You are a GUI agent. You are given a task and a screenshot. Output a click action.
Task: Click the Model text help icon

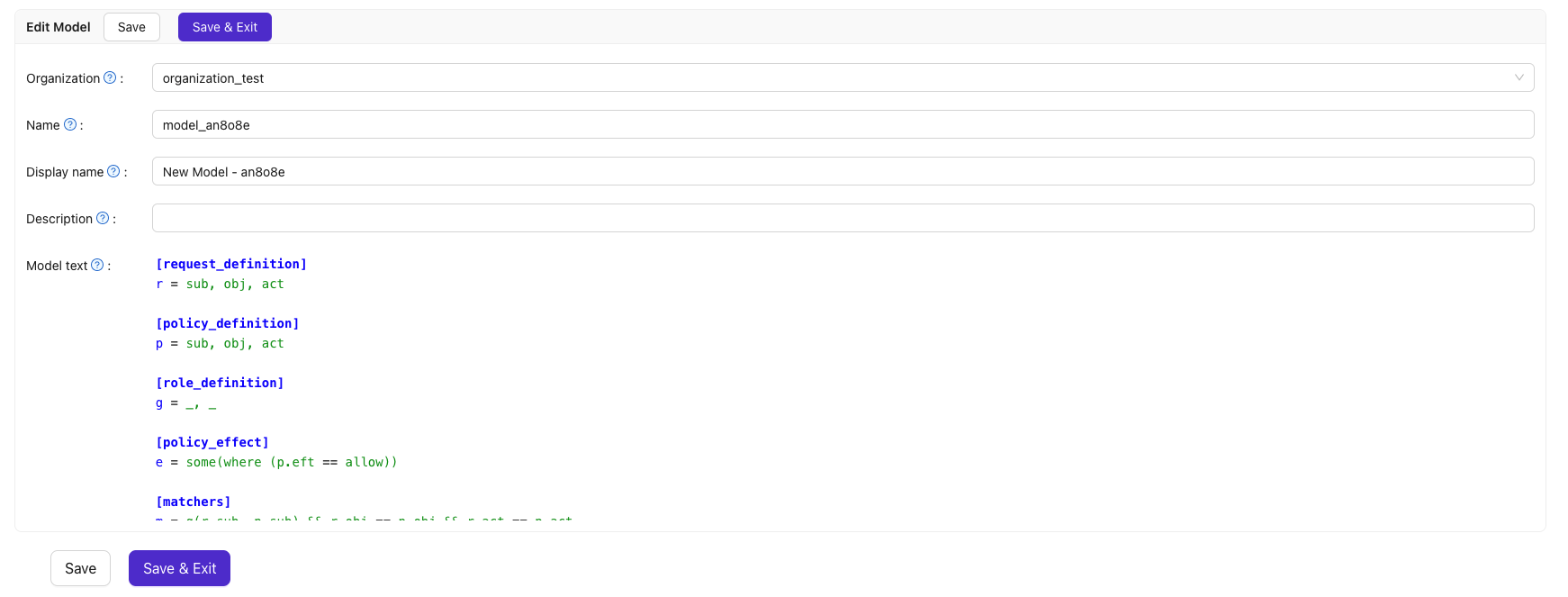97,265
